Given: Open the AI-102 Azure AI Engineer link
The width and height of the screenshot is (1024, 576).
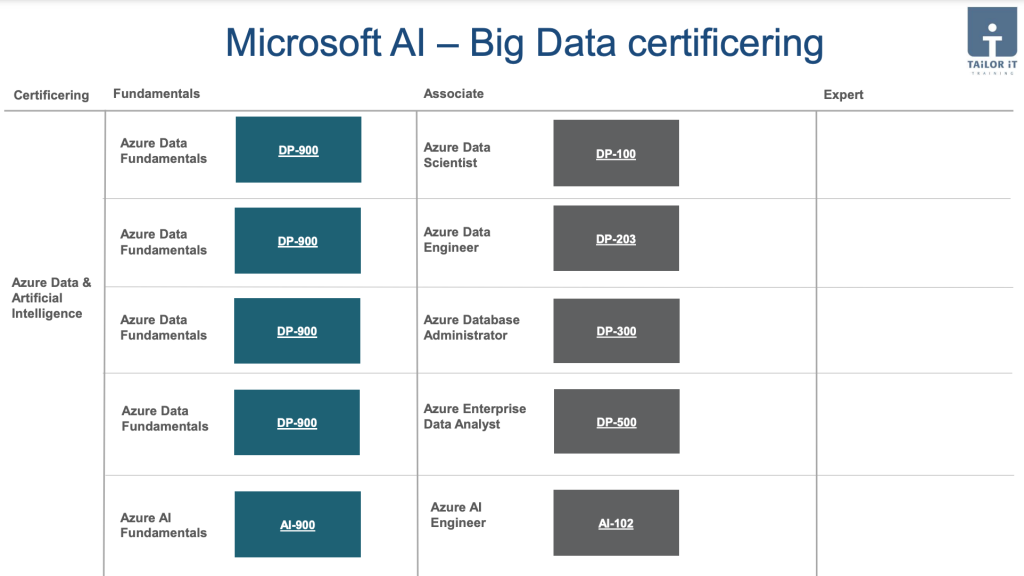Looking at the screenshot, I should click(616, 523).
